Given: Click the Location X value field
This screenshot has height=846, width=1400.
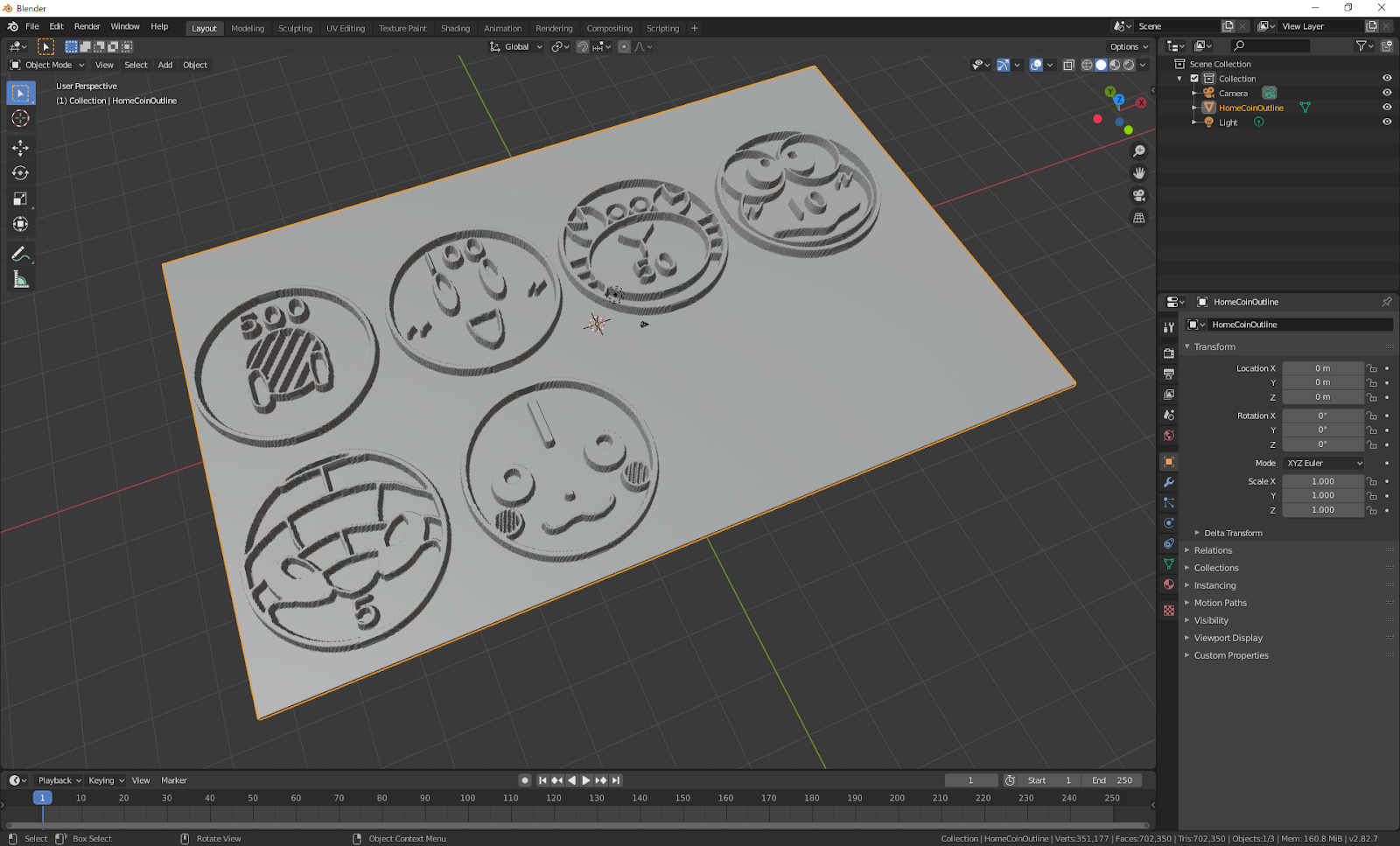Looking at the screenshot, I should (1323, 368).
